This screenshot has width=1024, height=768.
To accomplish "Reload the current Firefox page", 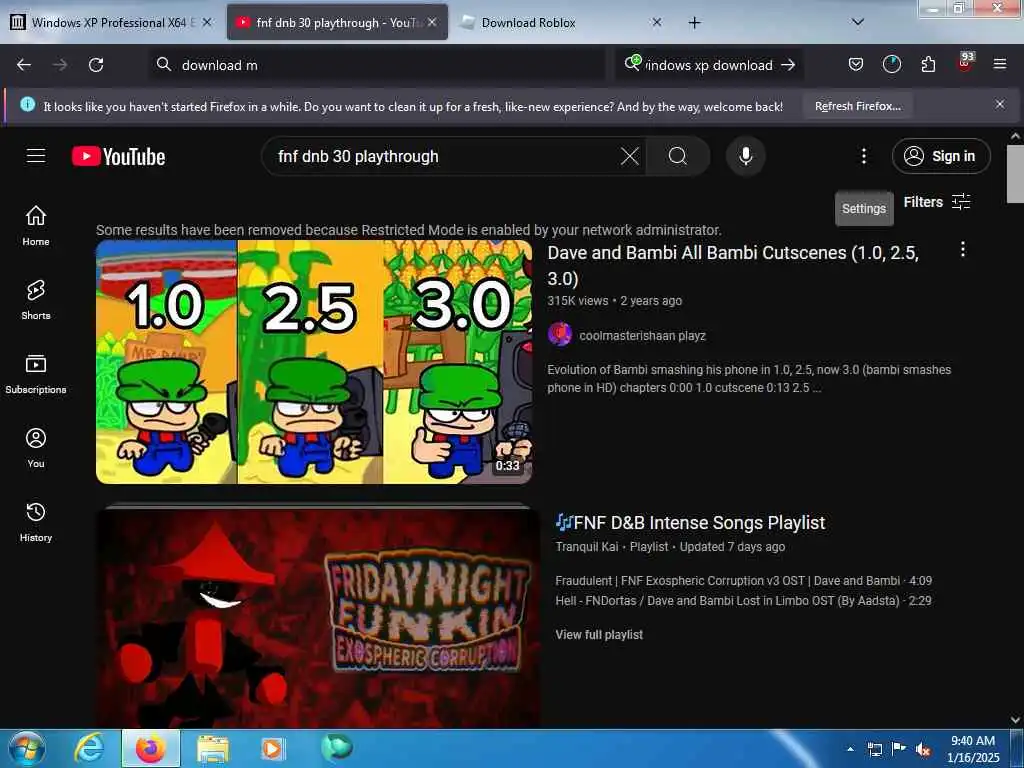I will (96, 65).
